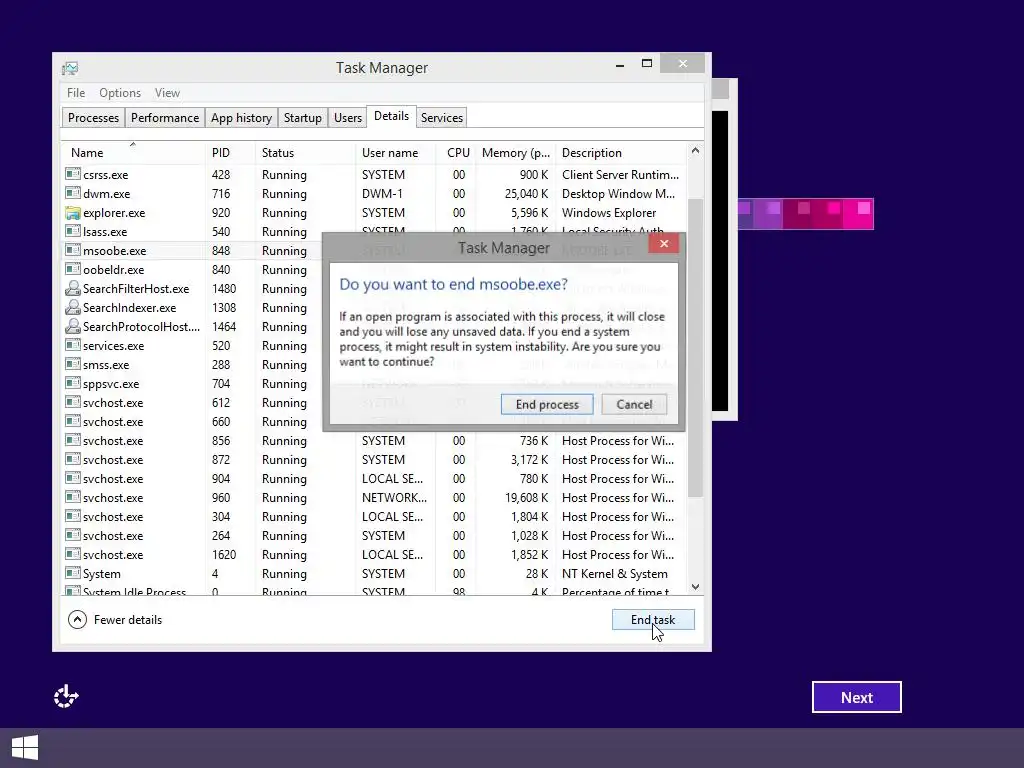Click PID 1480 cell
Image resolution: width=1024 pixels, height=768 pixels.
(224, 289)
